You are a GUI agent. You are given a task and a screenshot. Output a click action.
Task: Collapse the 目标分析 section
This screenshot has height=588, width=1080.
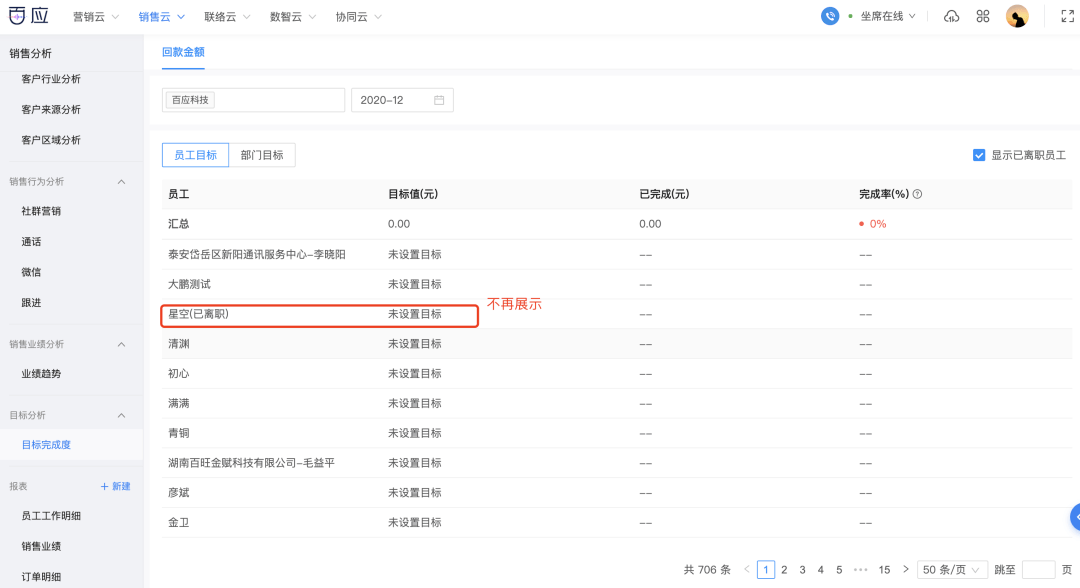point(121,415)
